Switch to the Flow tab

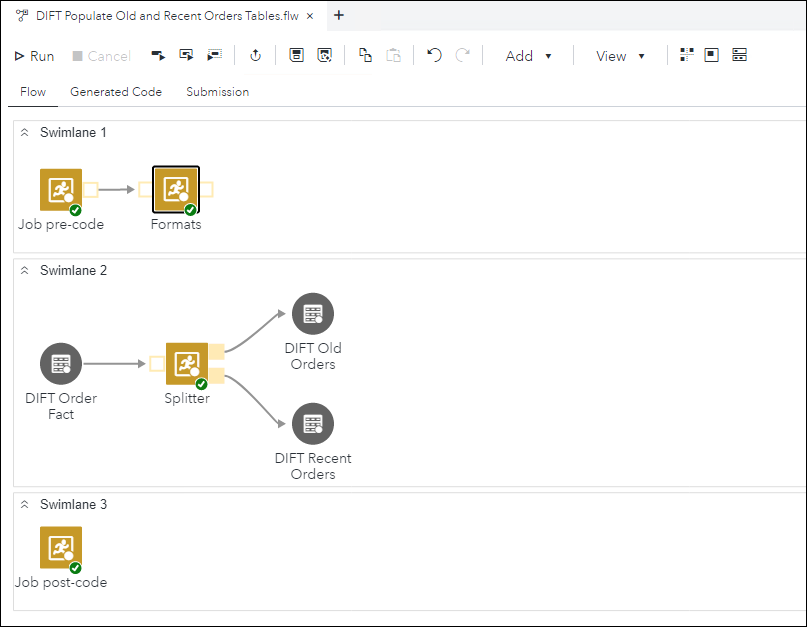33,92
